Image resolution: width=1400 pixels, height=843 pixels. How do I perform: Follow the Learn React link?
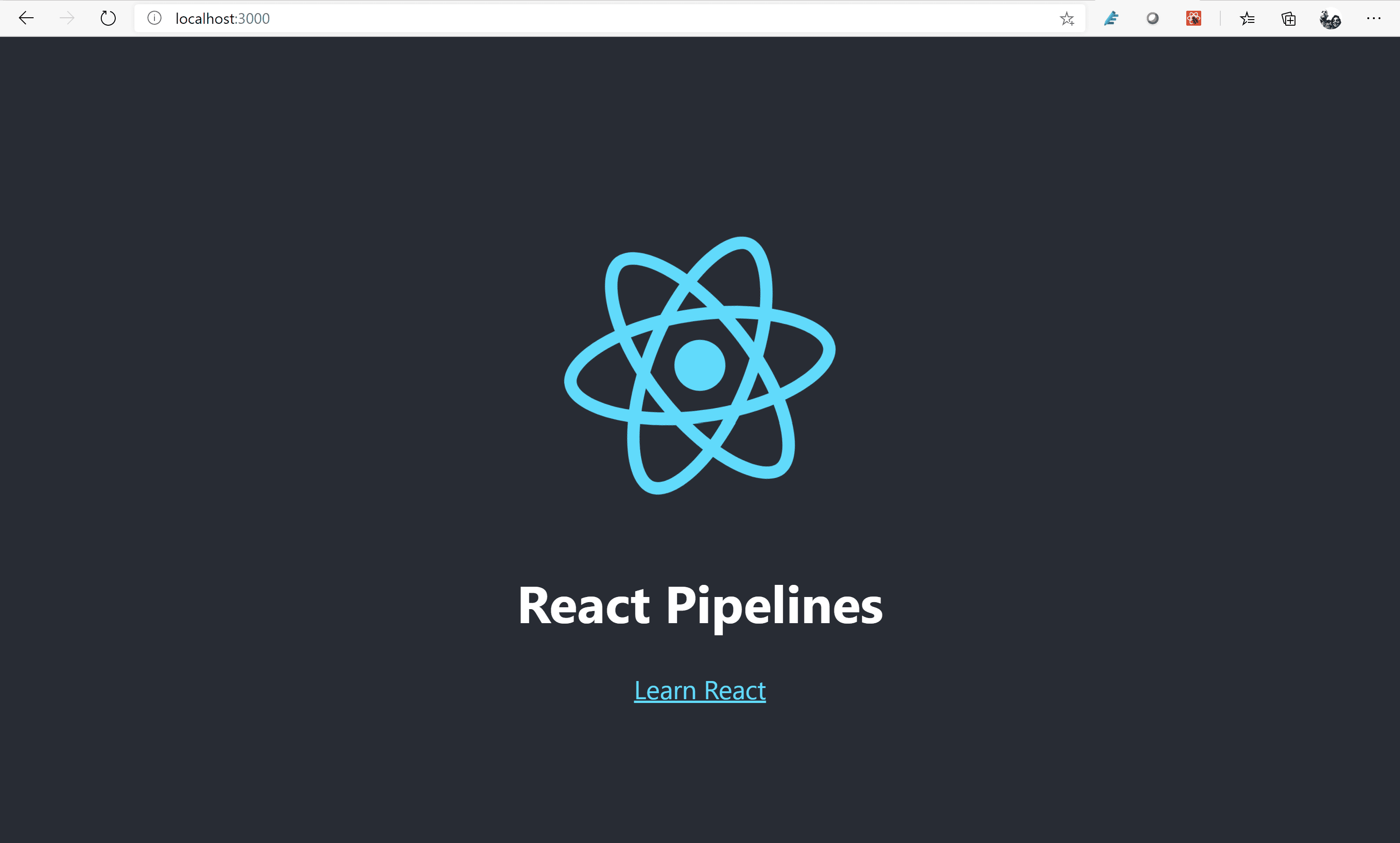[x=700, y=691]
